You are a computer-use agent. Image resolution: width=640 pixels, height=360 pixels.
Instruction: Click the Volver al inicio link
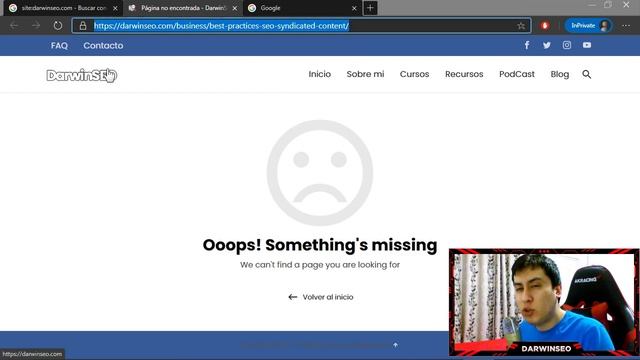click(x=321, y=297)
